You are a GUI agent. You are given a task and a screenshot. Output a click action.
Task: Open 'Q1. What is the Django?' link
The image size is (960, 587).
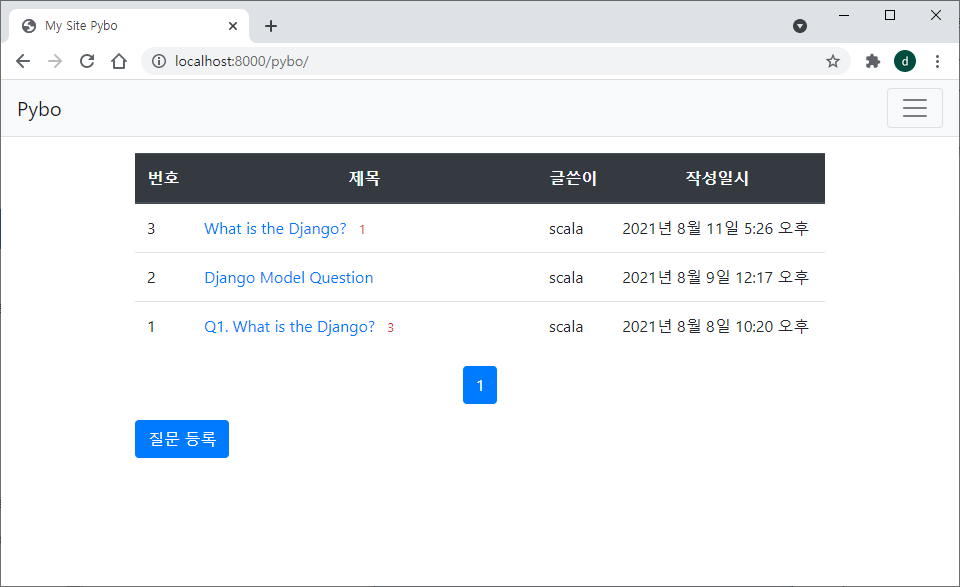tap(289, 326)
